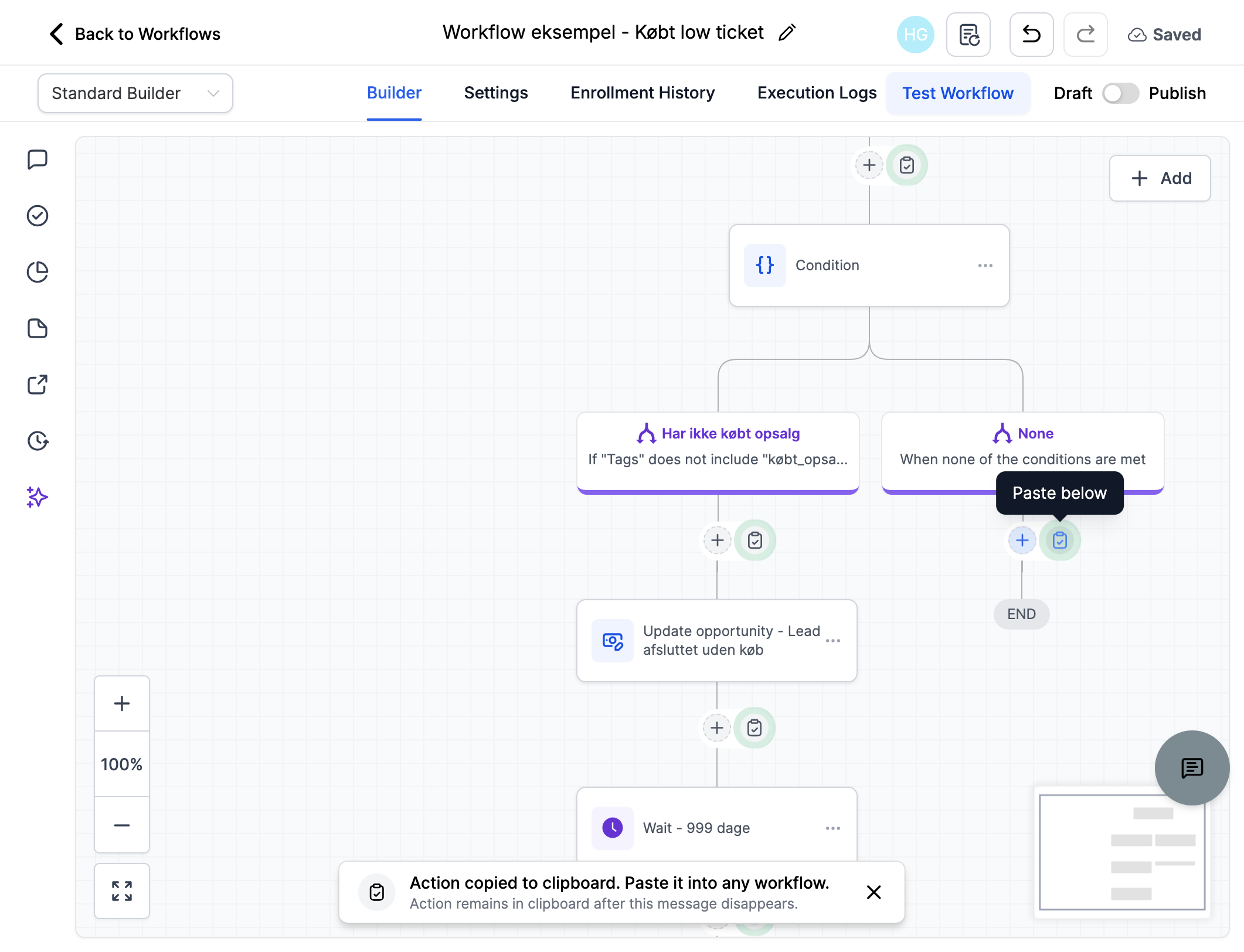Open Update opportunity node options menu
The height and width of the screenshot is (952, 1244).
(x=833, y=641)
